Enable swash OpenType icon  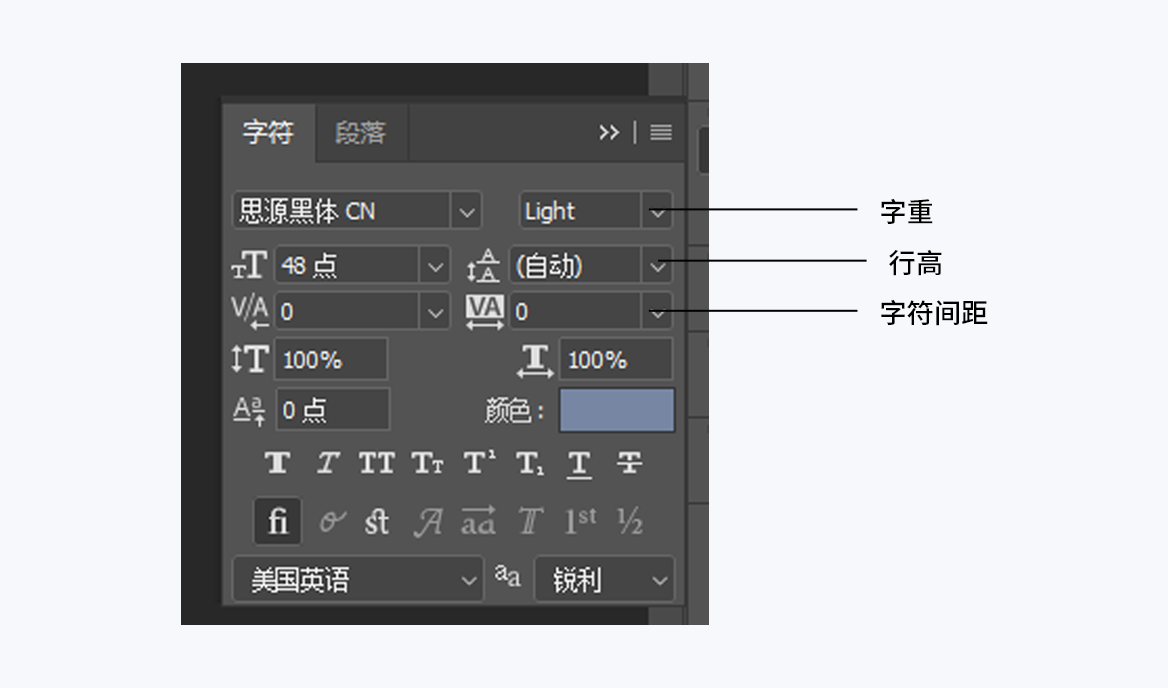point(428,522)
